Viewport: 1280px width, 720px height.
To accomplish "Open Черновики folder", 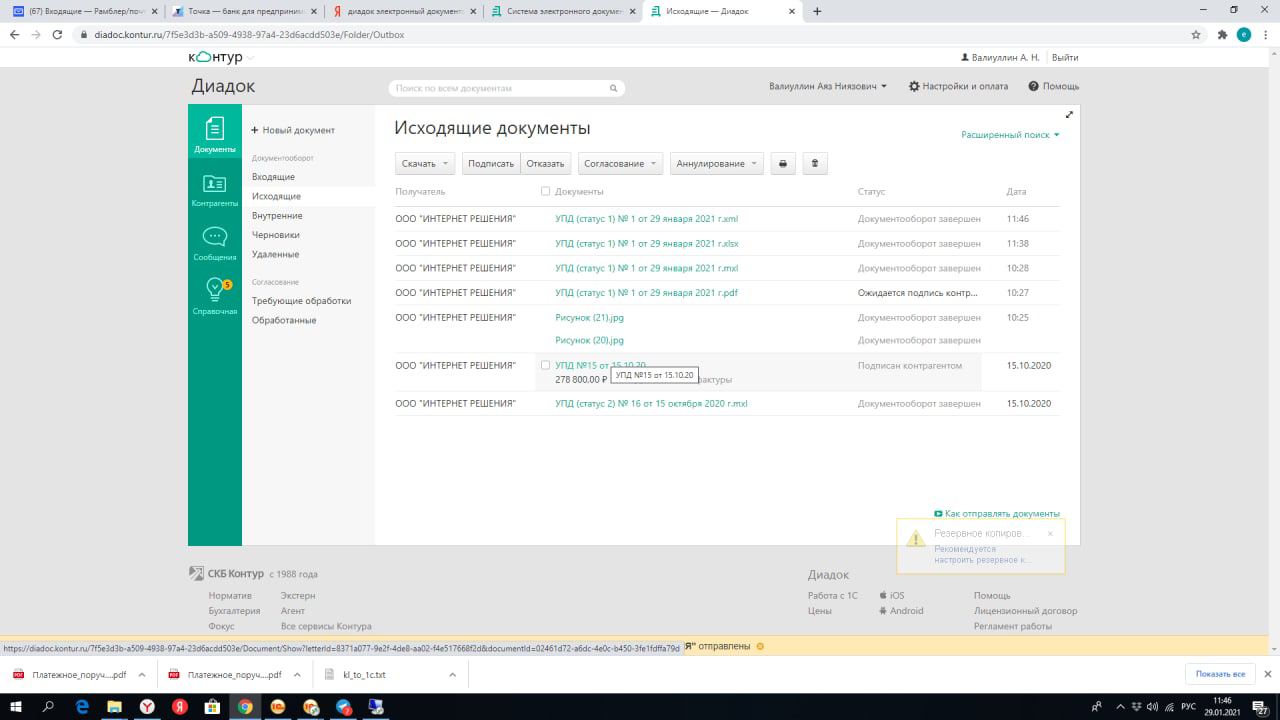I will (276, 235).
